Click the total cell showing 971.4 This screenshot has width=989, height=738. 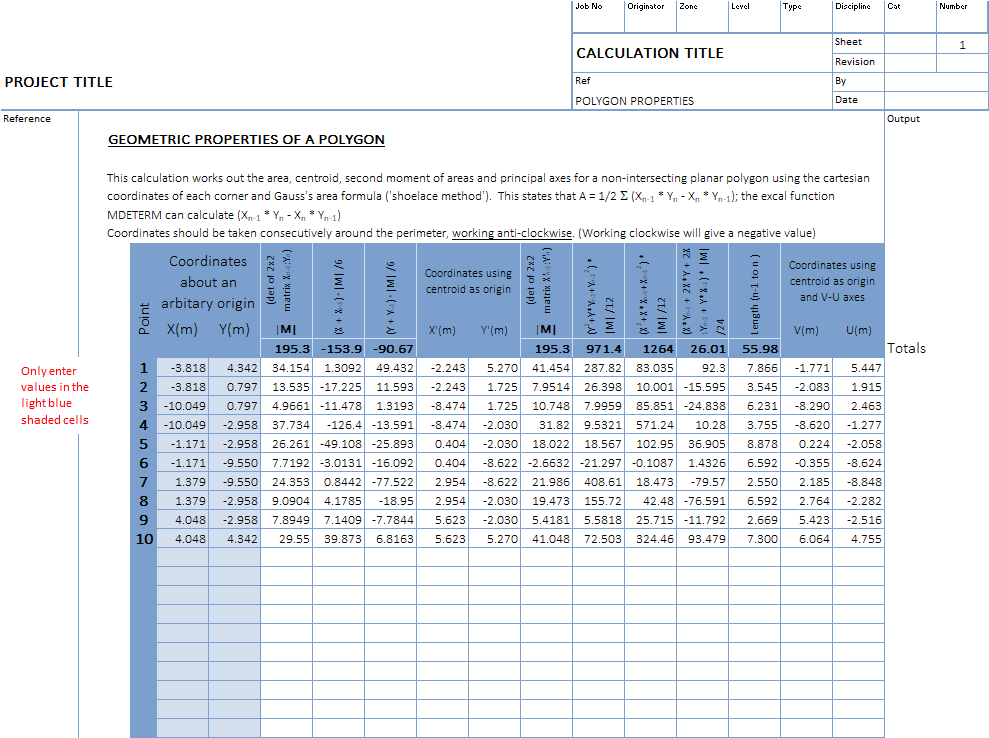(x=599, y=349)
